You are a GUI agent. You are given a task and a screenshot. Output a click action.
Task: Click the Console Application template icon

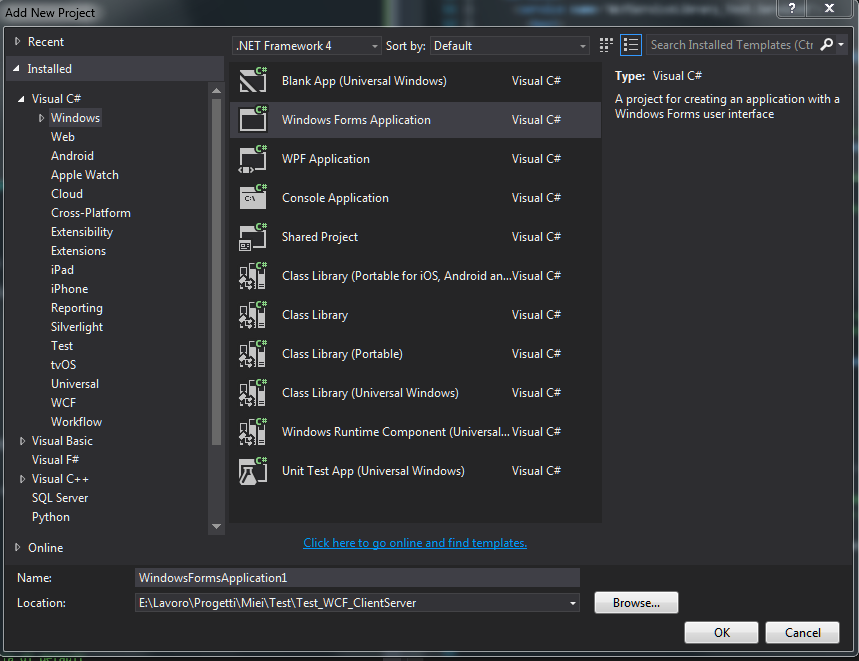[x=253, y=198]
